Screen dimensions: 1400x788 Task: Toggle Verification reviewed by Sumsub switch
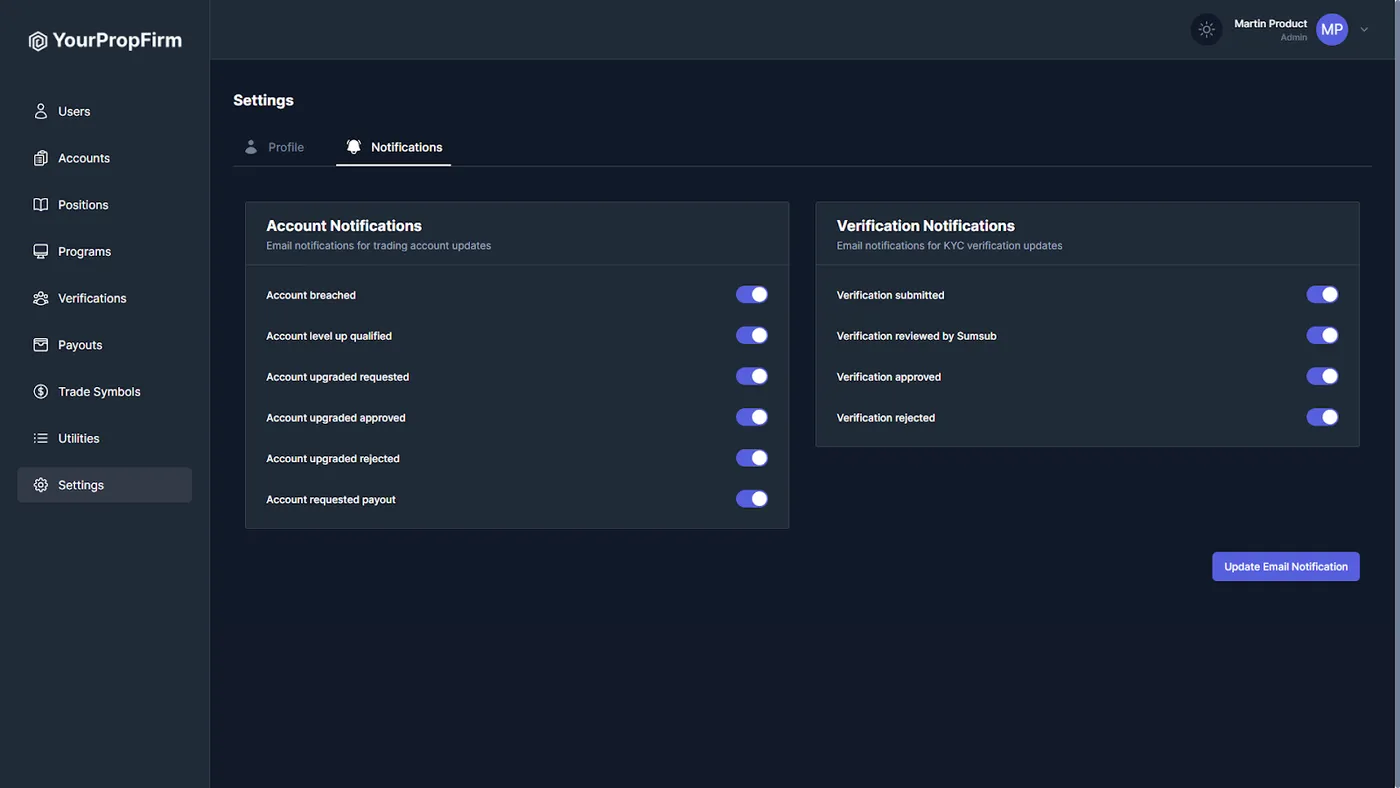pyautogui.click(x=1322, y=335)
